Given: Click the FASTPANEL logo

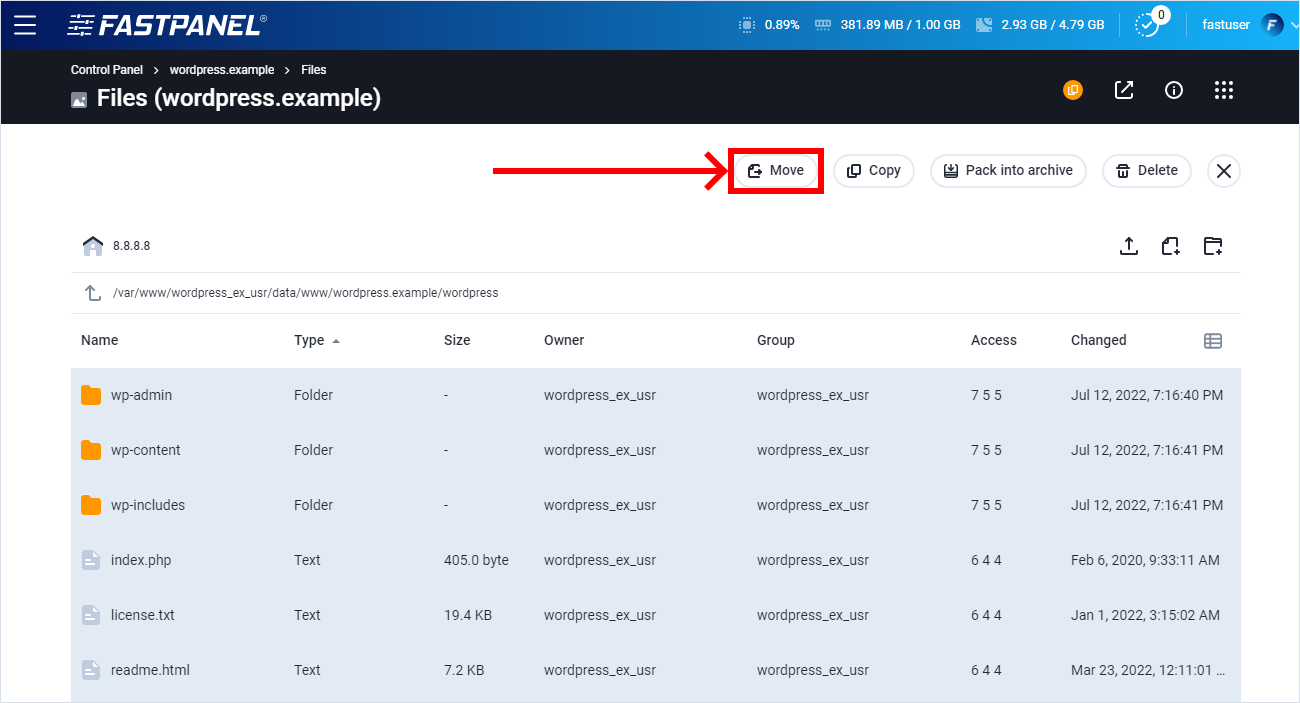Looking at the screenshot, I should 166,25.
